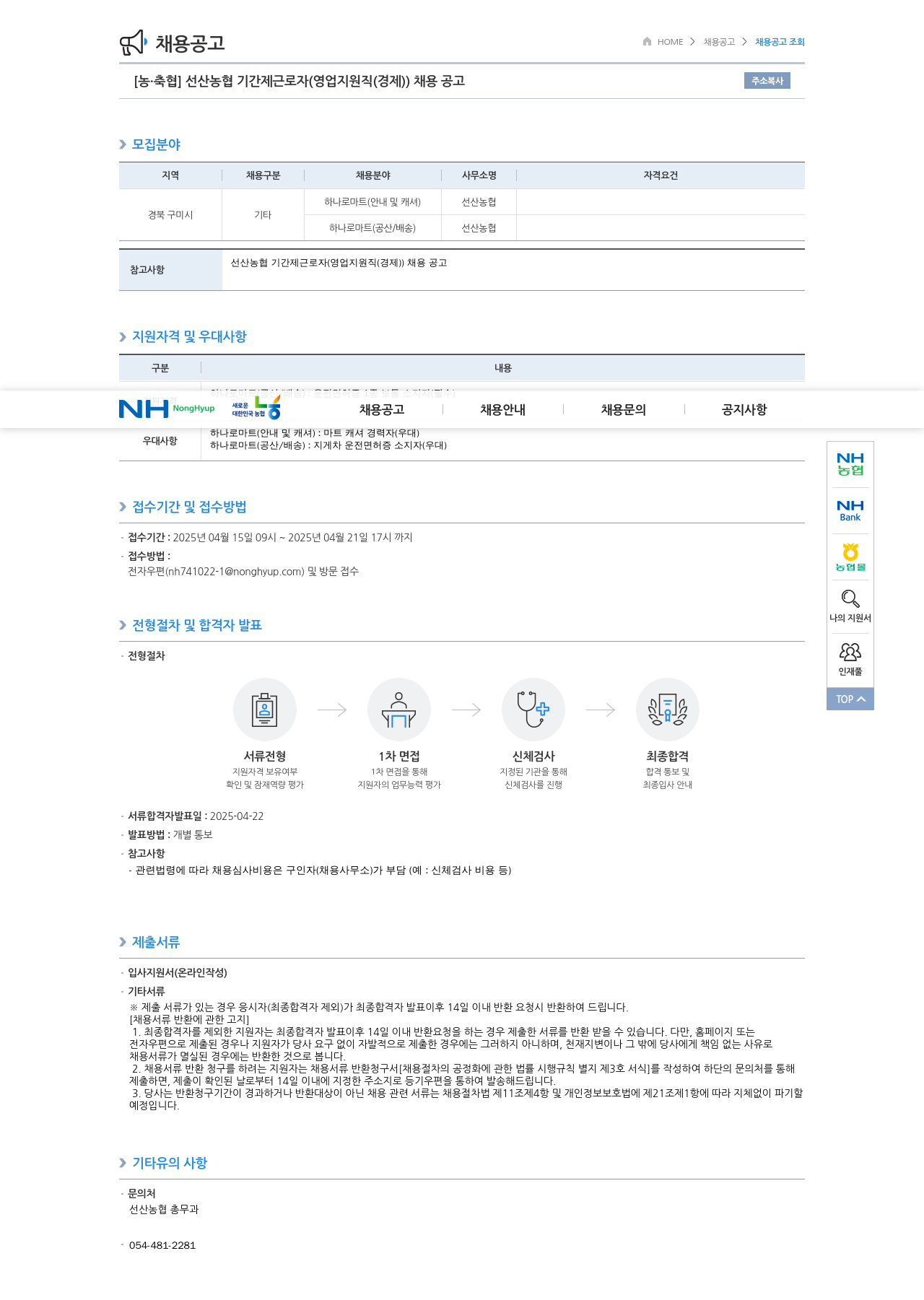The width and height of the screenshot is (924, 1300).
Task: Open 나의 지원서 magnifier icon
Action: (x=850, y=599)
